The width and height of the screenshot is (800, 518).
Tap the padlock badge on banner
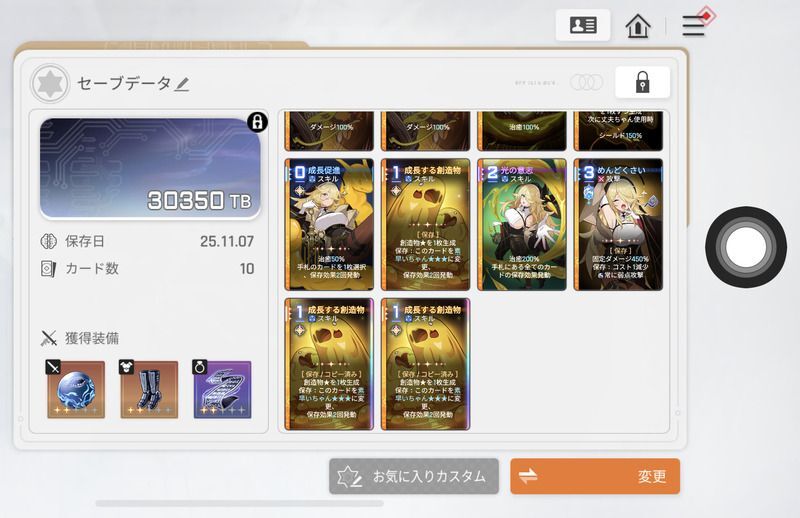click(x=257, y=122)
